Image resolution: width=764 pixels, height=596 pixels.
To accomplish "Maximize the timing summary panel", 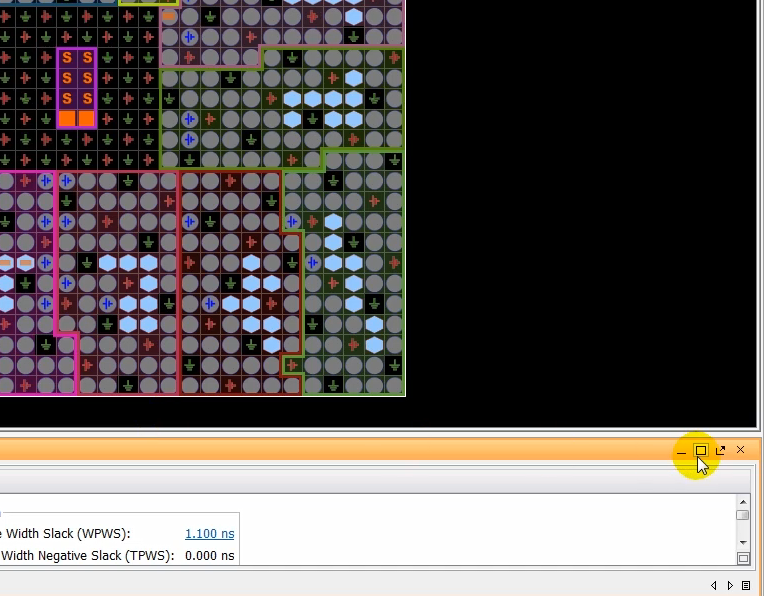I will pyautogui.click(x=701, y=451).
